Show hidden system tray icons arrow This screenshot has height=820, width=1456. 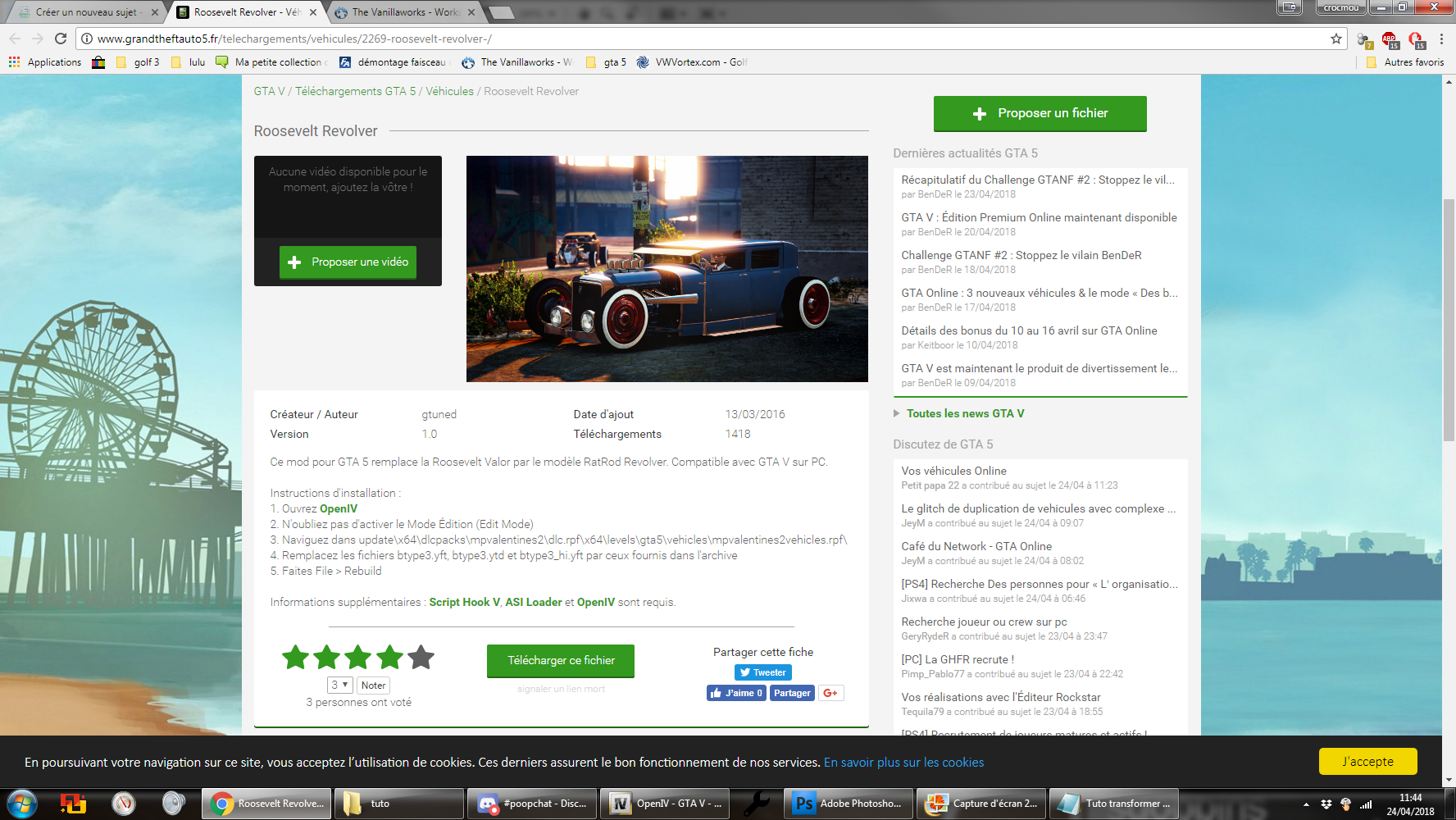pos(1306,804)
